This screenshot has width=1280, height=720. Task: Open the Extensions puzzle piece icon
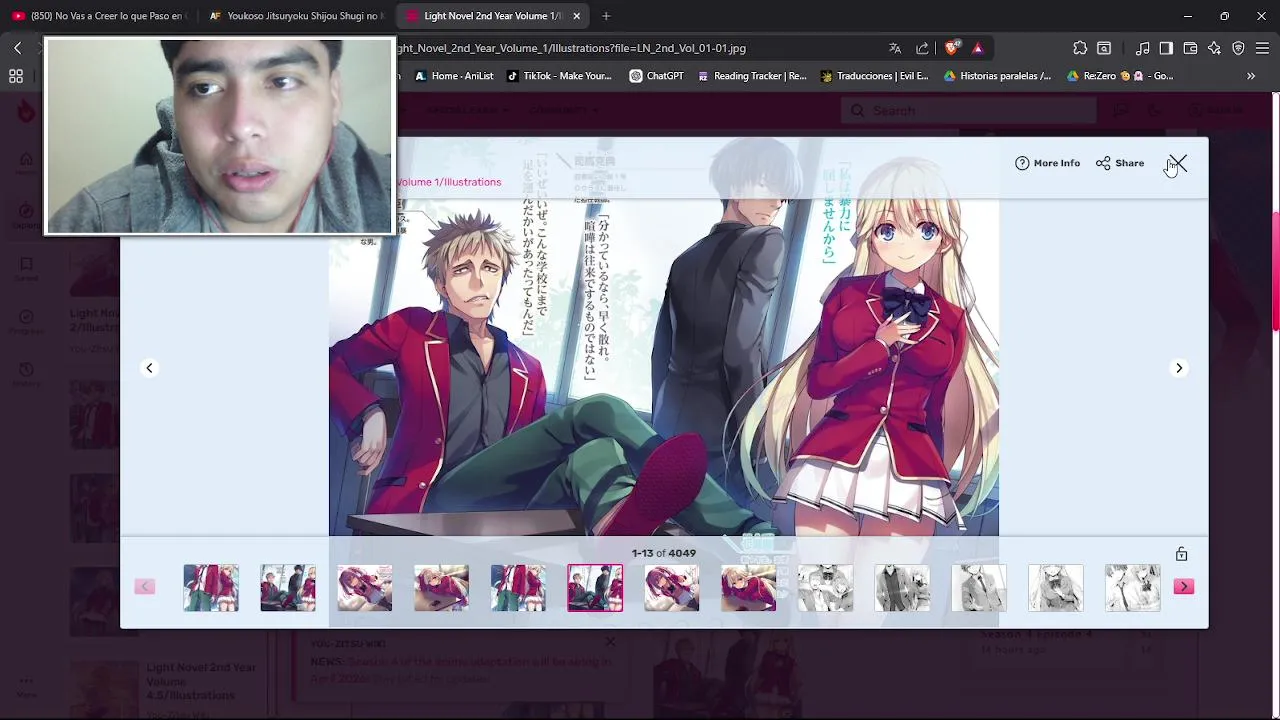[x=1080, y=48]
